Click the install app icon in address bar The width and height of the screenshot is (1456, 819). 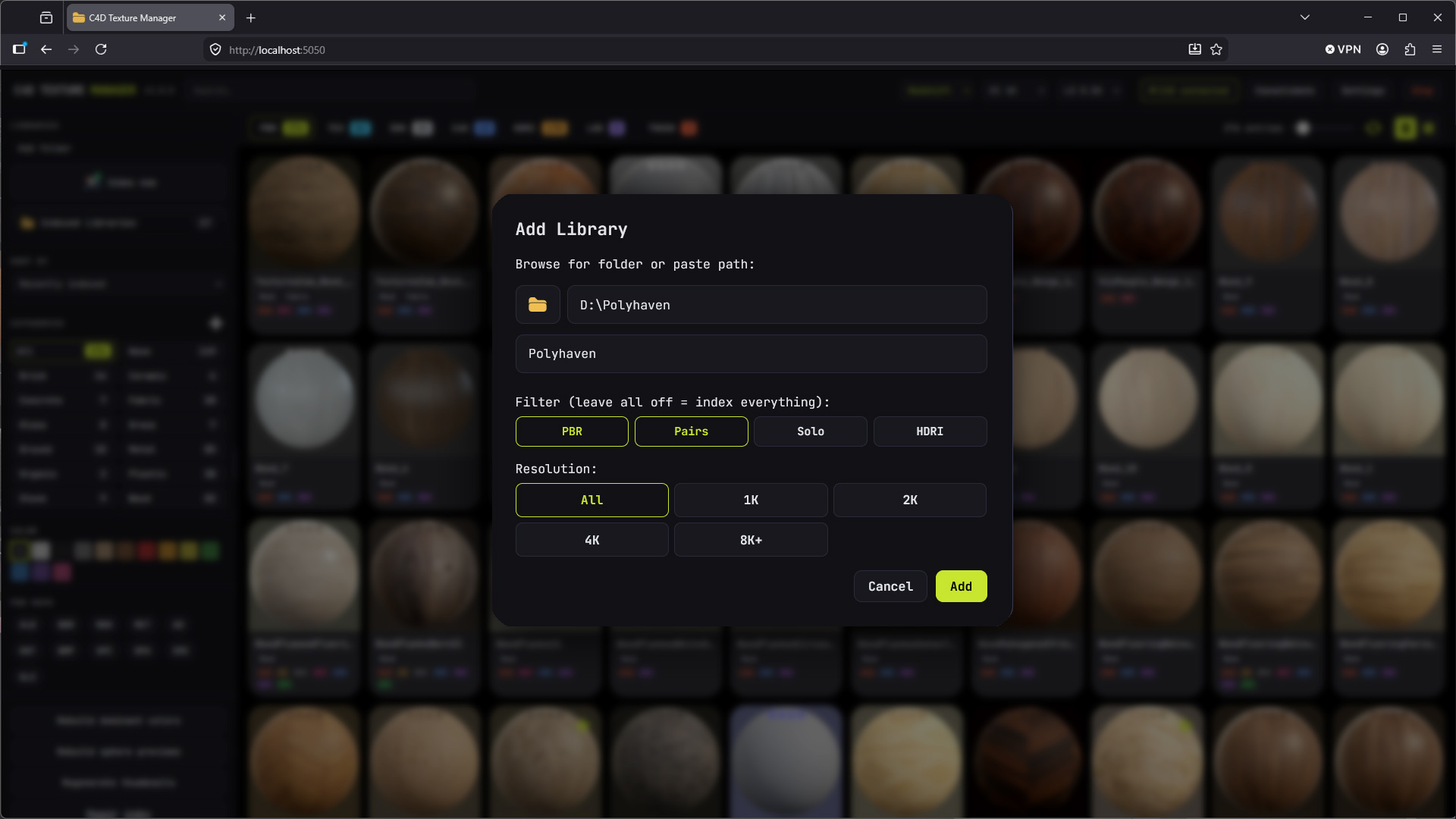pyautogui.click(x=1194, y=49)
